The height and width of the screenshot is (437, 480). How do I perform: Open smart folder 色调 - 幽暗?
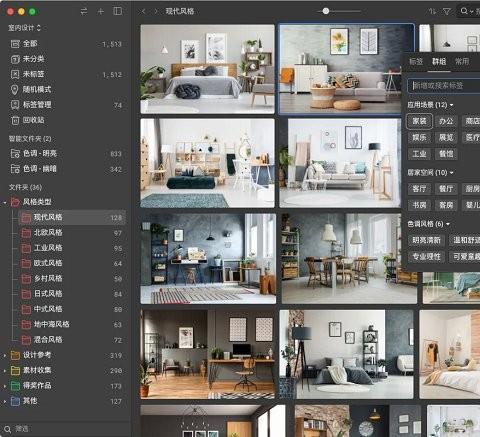click(x=66, y=169)
